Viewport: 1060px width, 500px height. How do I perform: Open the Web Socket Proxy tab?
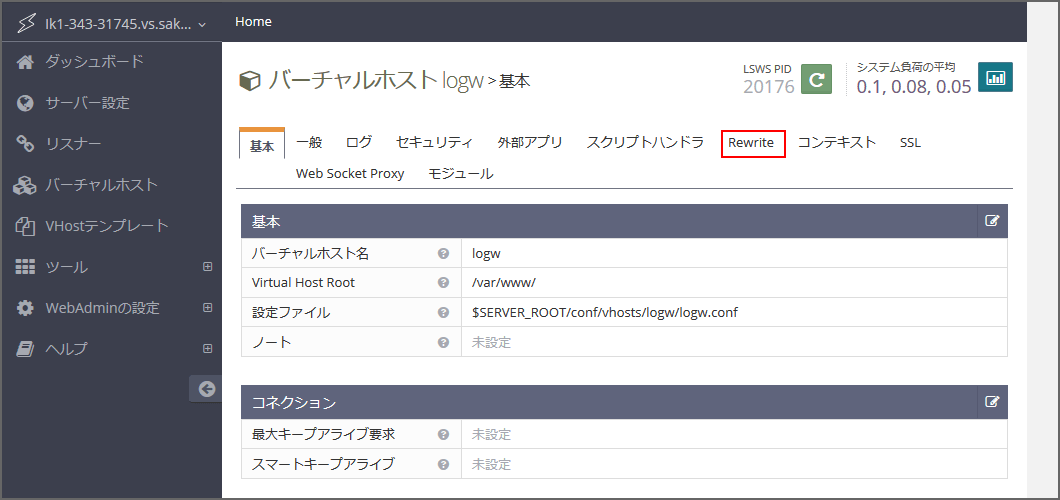[x=350, y=174]
